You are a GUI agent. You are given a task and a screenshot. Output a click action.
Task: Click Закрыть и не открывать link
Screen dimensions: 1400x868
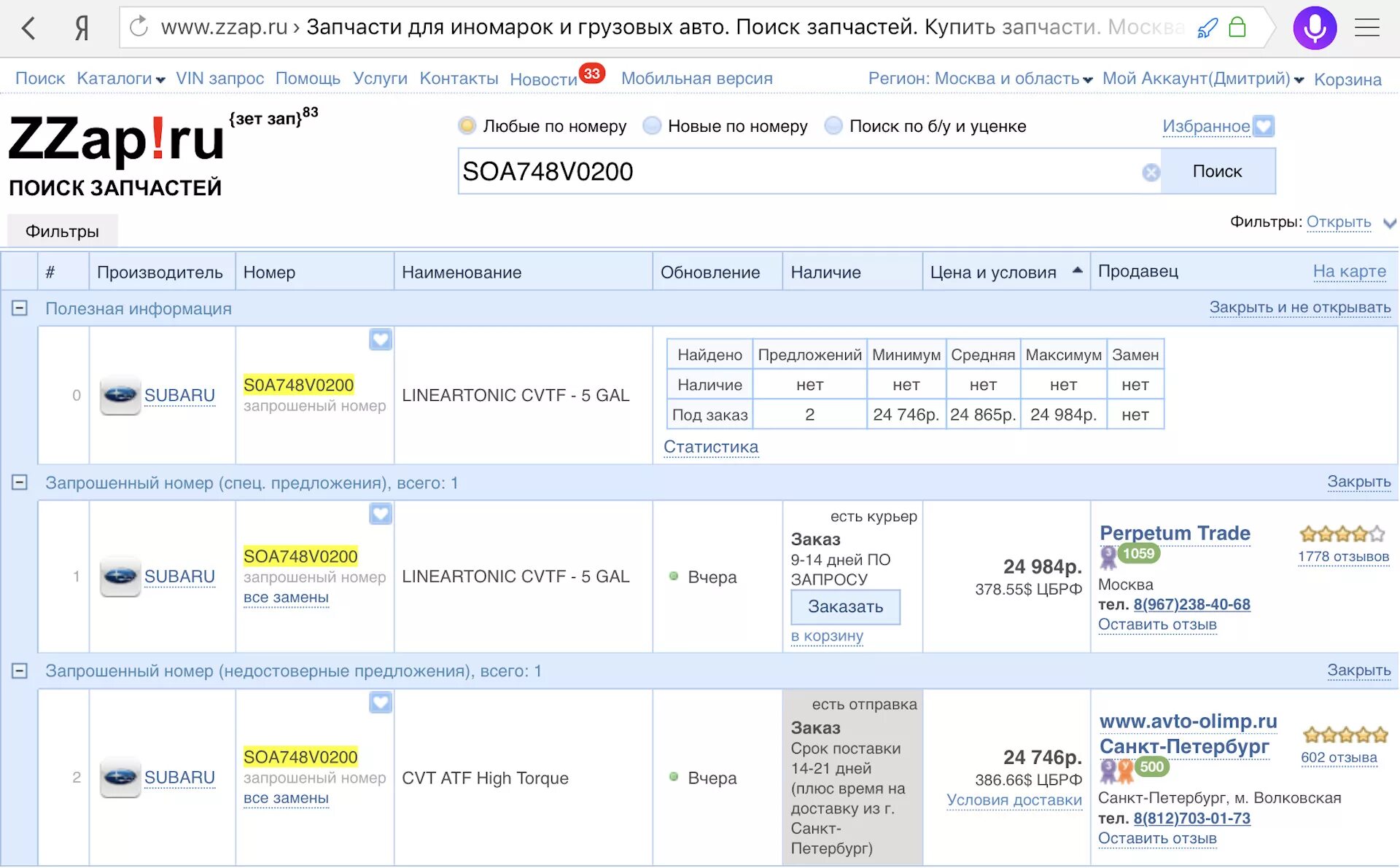pos(1300,308)
